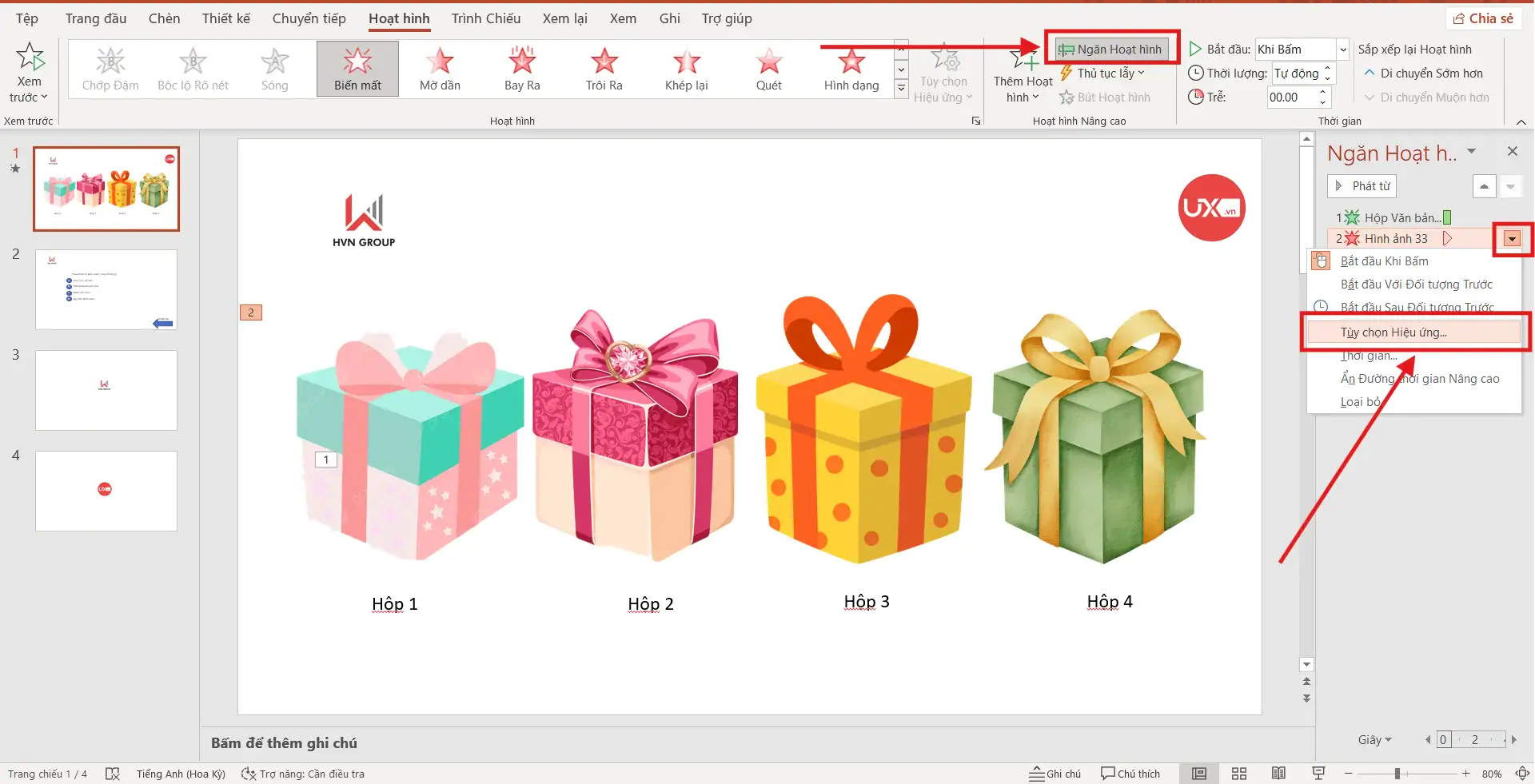
Task: Choose Tùy chọn Hiệu ứng menu entry
Action: tap(1393, 332)
